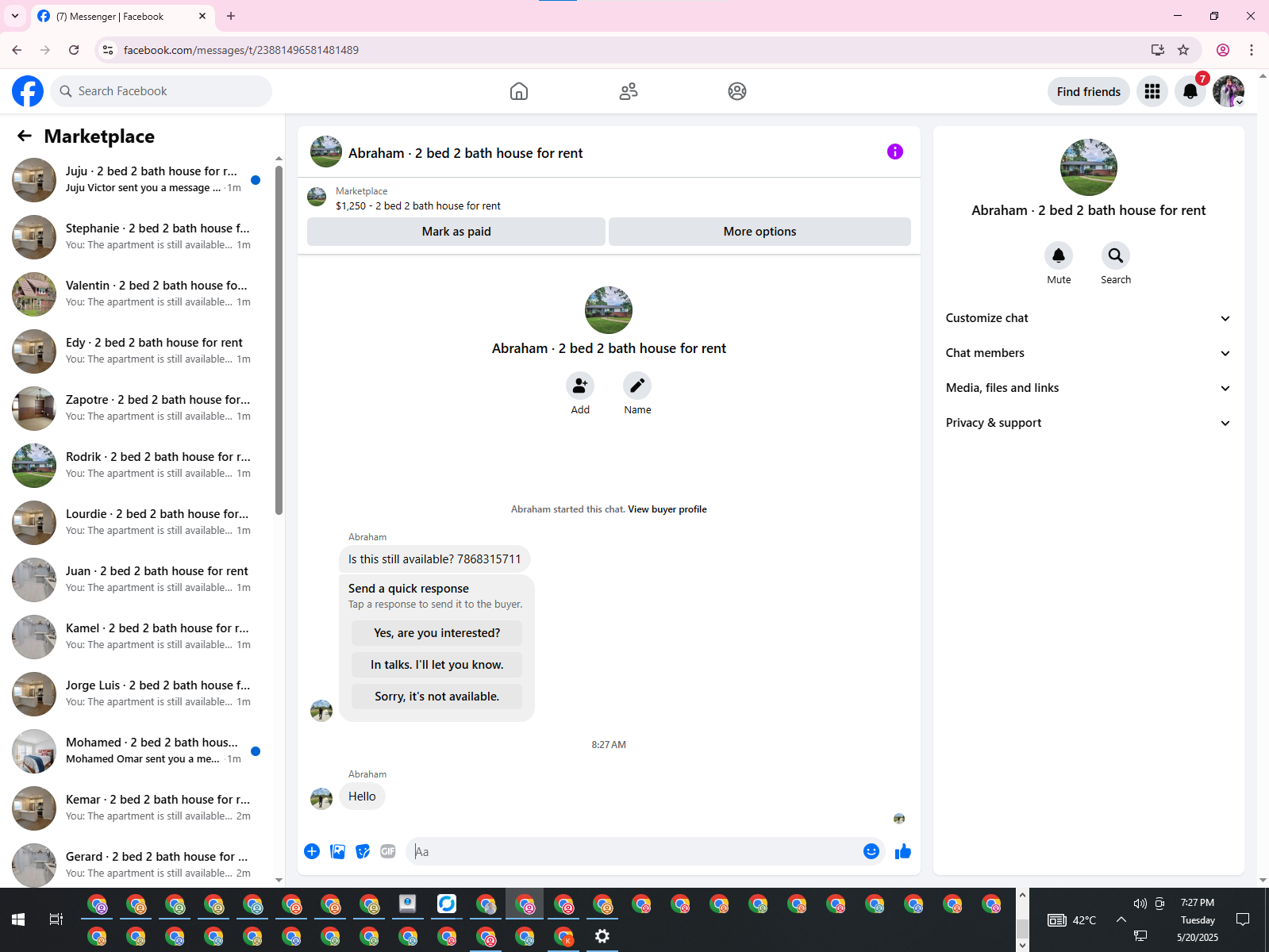1269x952 pixels.
Task: Open the Juju conversation
Action: 137,180
